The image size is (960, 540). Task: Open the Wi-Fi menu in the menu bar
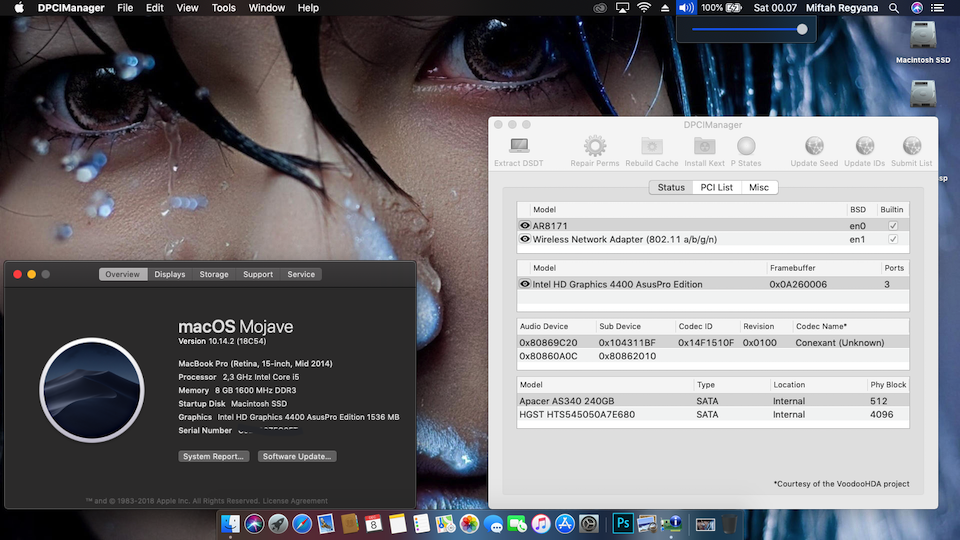tap(644, 8)
